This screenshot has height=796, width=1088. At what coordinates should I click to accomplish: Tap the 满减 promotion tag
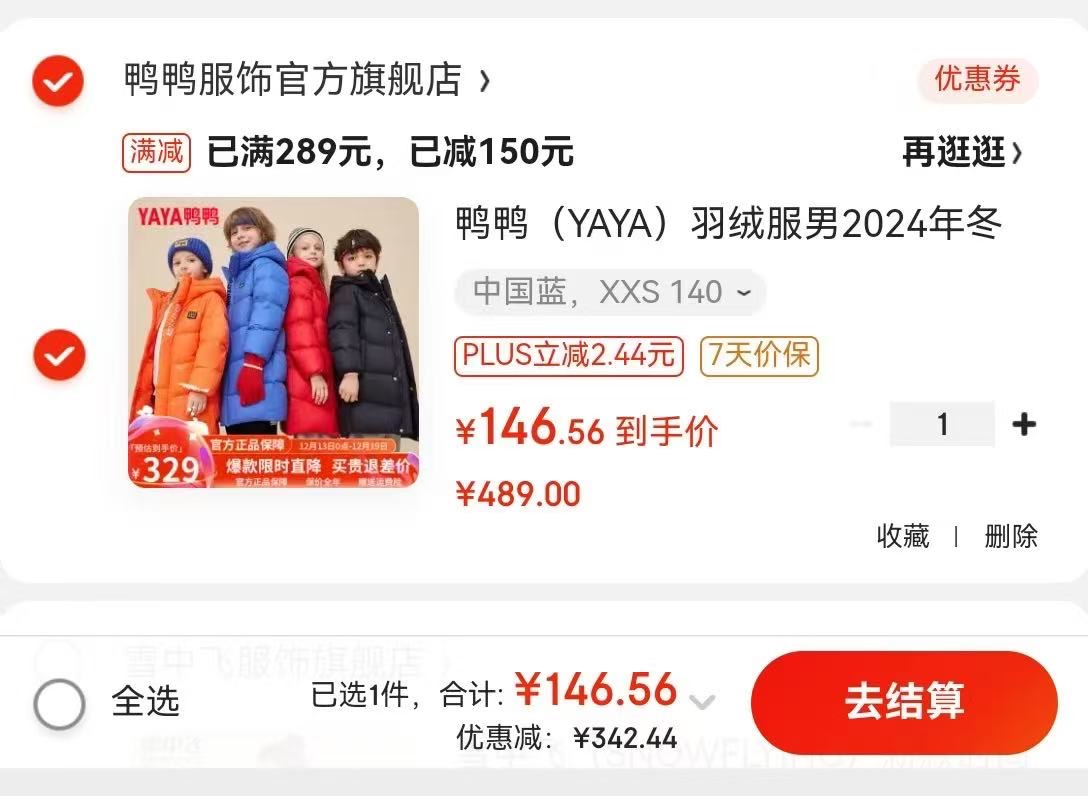click(157, 152)
